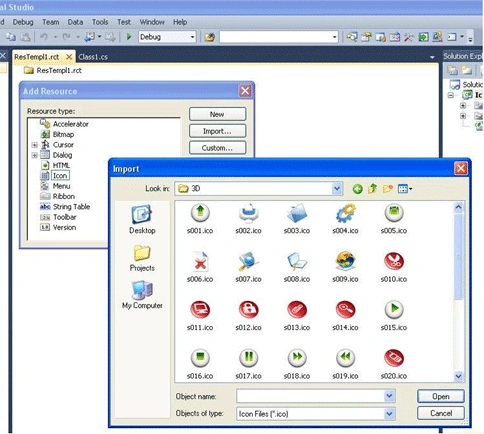
Task: Click the New button in Add Resource
Action: (x=217, y=114)
